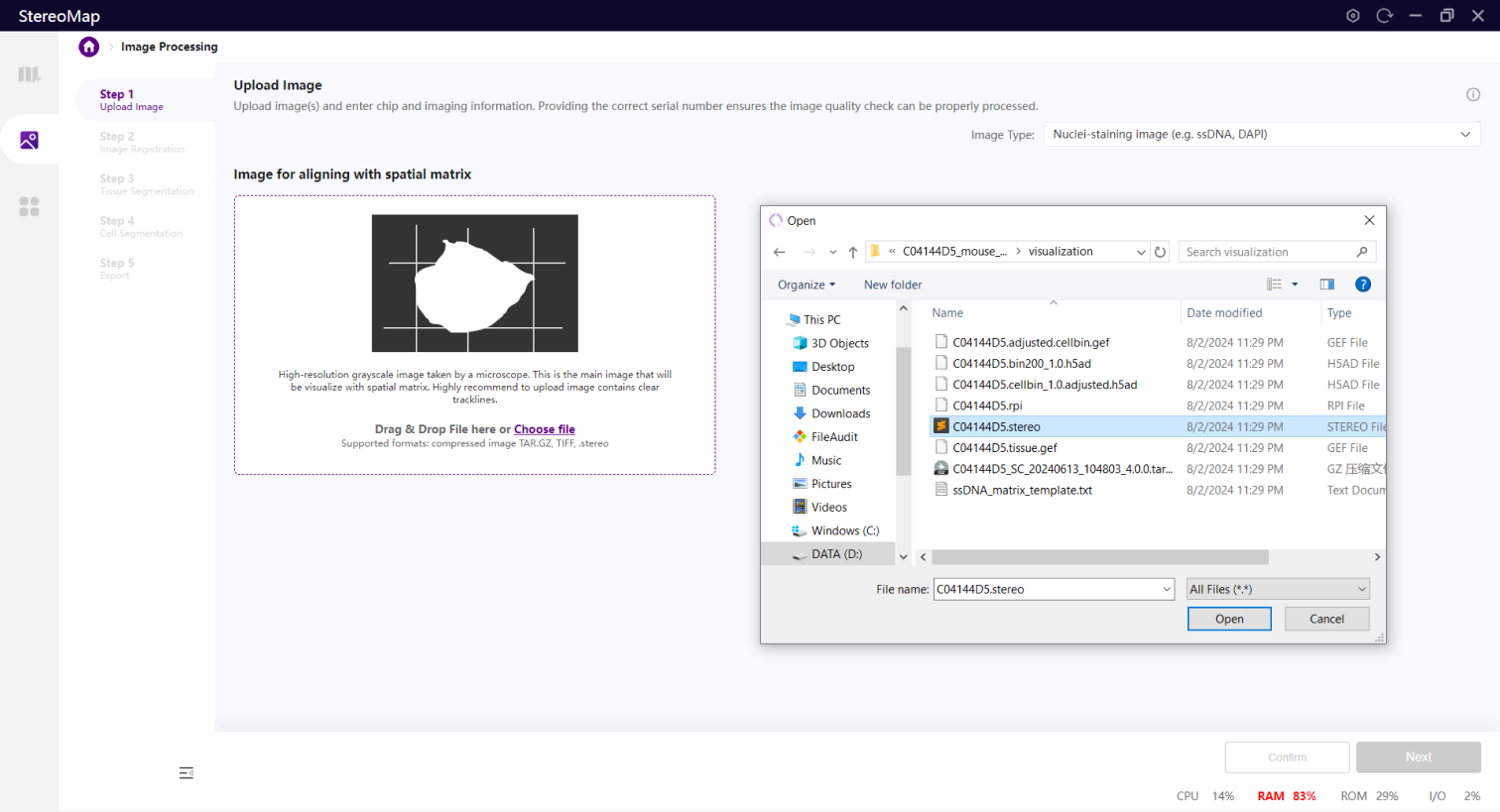Expand the Organize menu dropdown

click(806, 285)
